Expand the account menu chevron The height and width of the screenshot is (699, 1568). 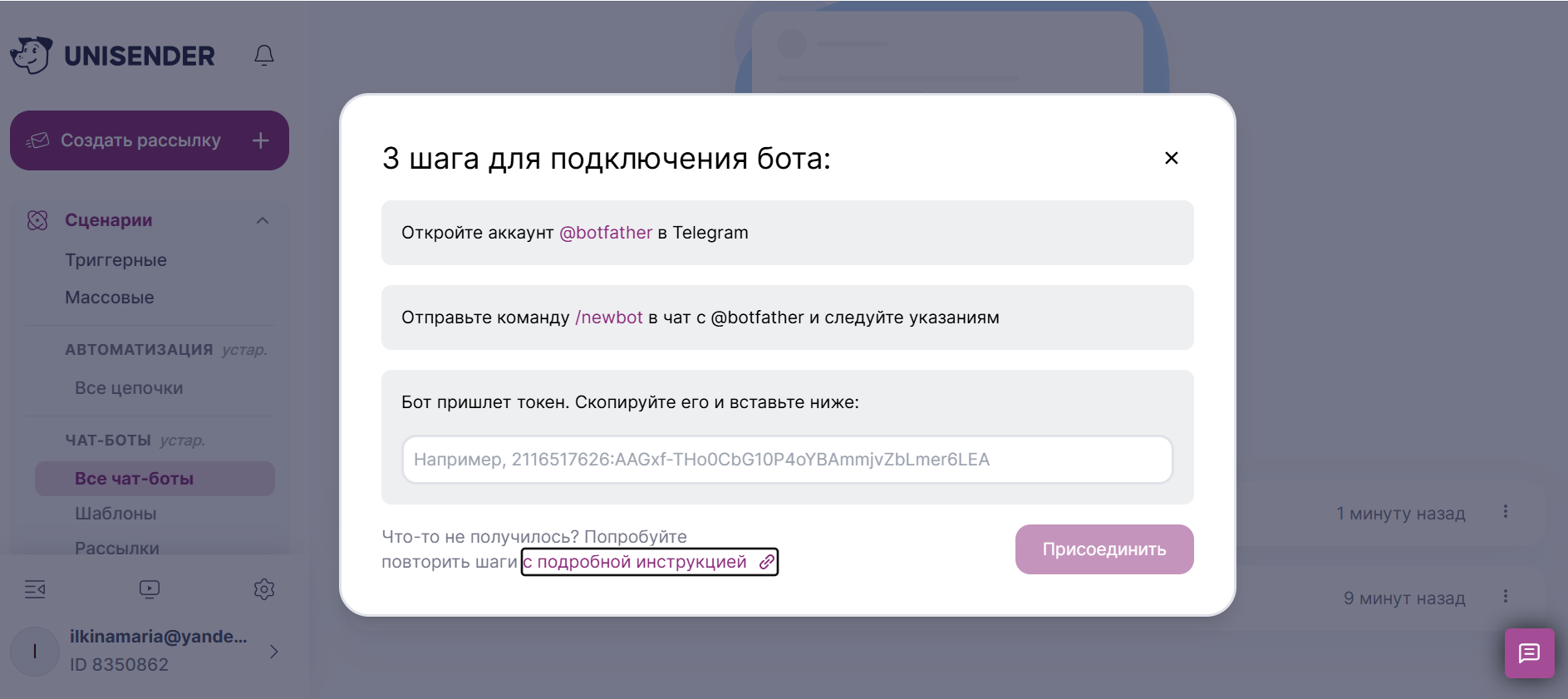point(273,652)
